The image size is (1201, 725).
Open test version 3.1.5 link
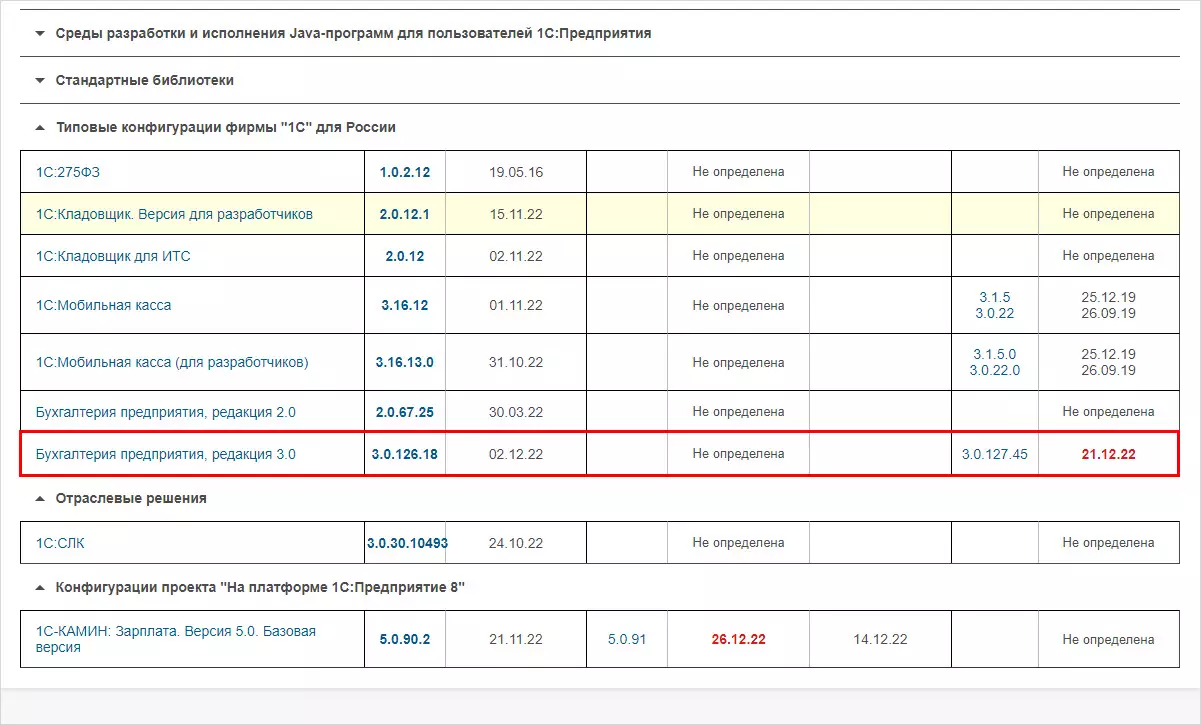tap(995, 297)
